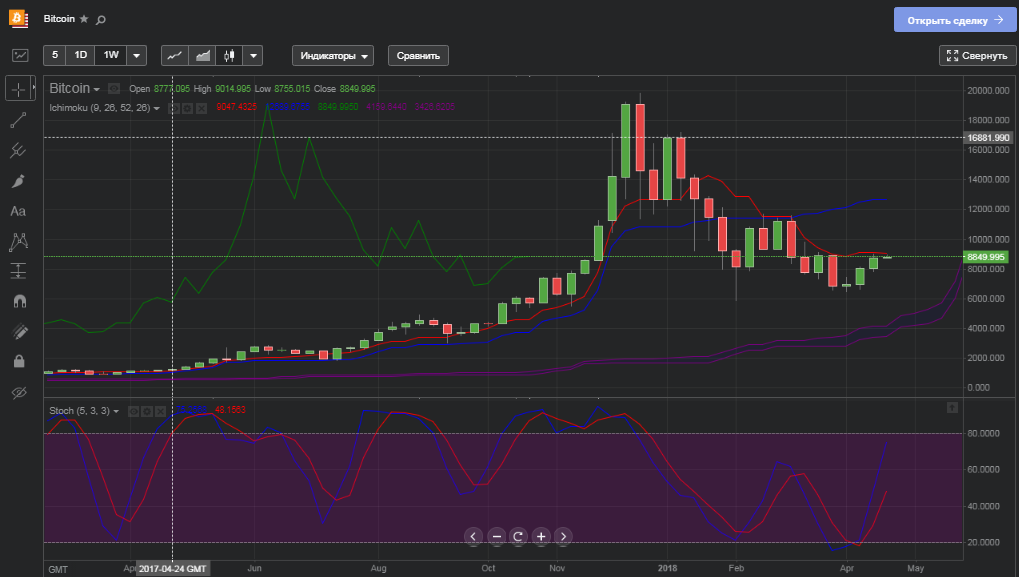Select the 1D timeframe
Image resolution: width=1019 pixels, height=577 pixels.
pos(82,55)
